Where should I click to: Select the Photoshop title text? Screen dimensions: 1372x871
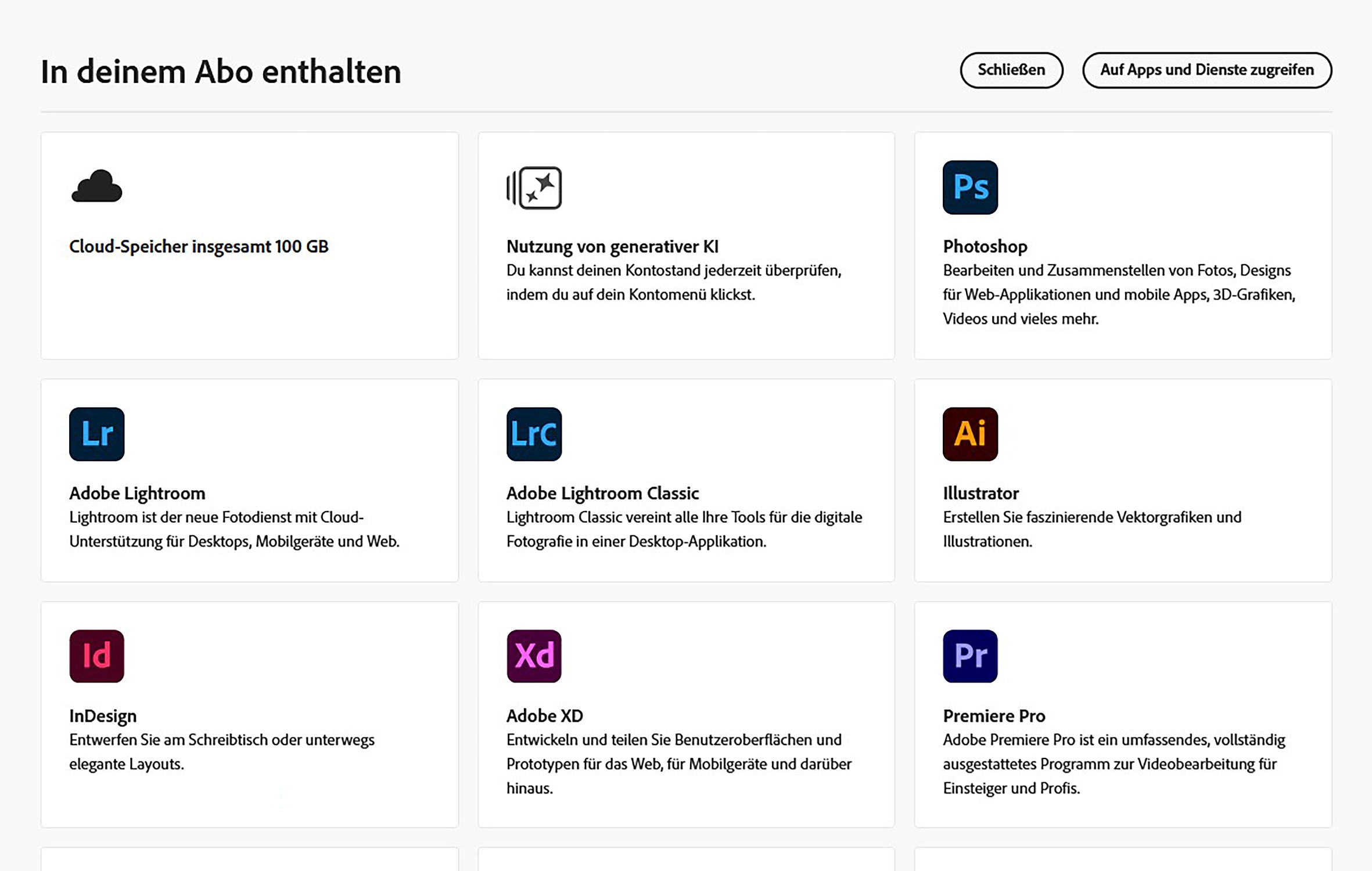(985, 246)
